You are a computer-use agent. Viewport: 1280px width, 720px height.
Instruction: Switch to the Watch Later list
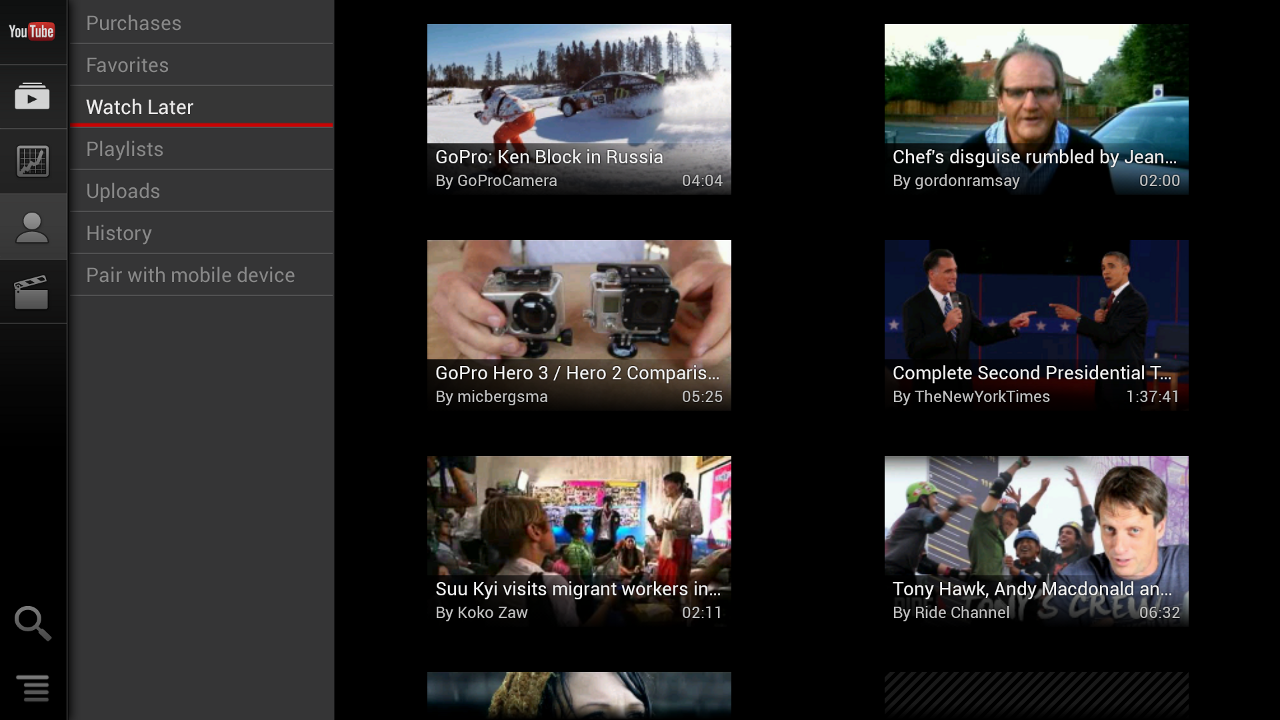pos(200,107)
